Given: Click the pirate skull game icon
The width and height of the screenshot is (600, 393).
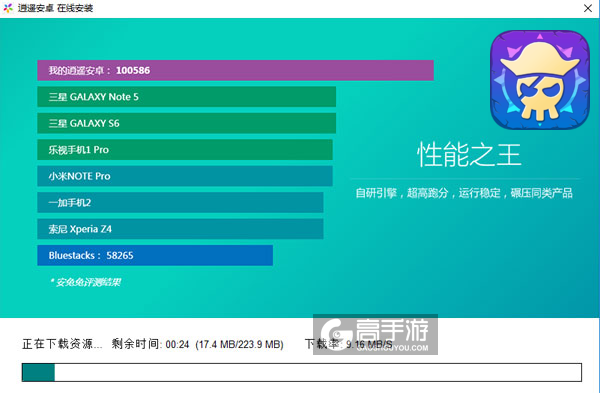Looking at the screenshot, I should tap(540, 80).
